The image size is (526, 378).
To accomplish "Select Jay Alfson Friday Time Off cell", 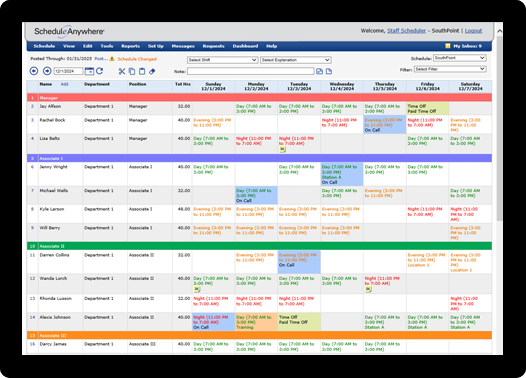I will [427, 108].
